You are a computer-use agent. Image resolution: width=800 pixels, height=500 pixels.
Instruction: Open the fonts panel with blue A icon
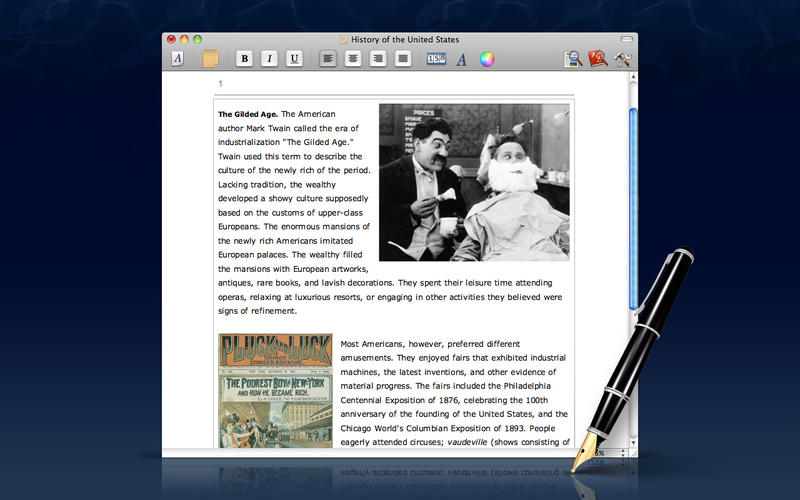click(x=461, y=59)
